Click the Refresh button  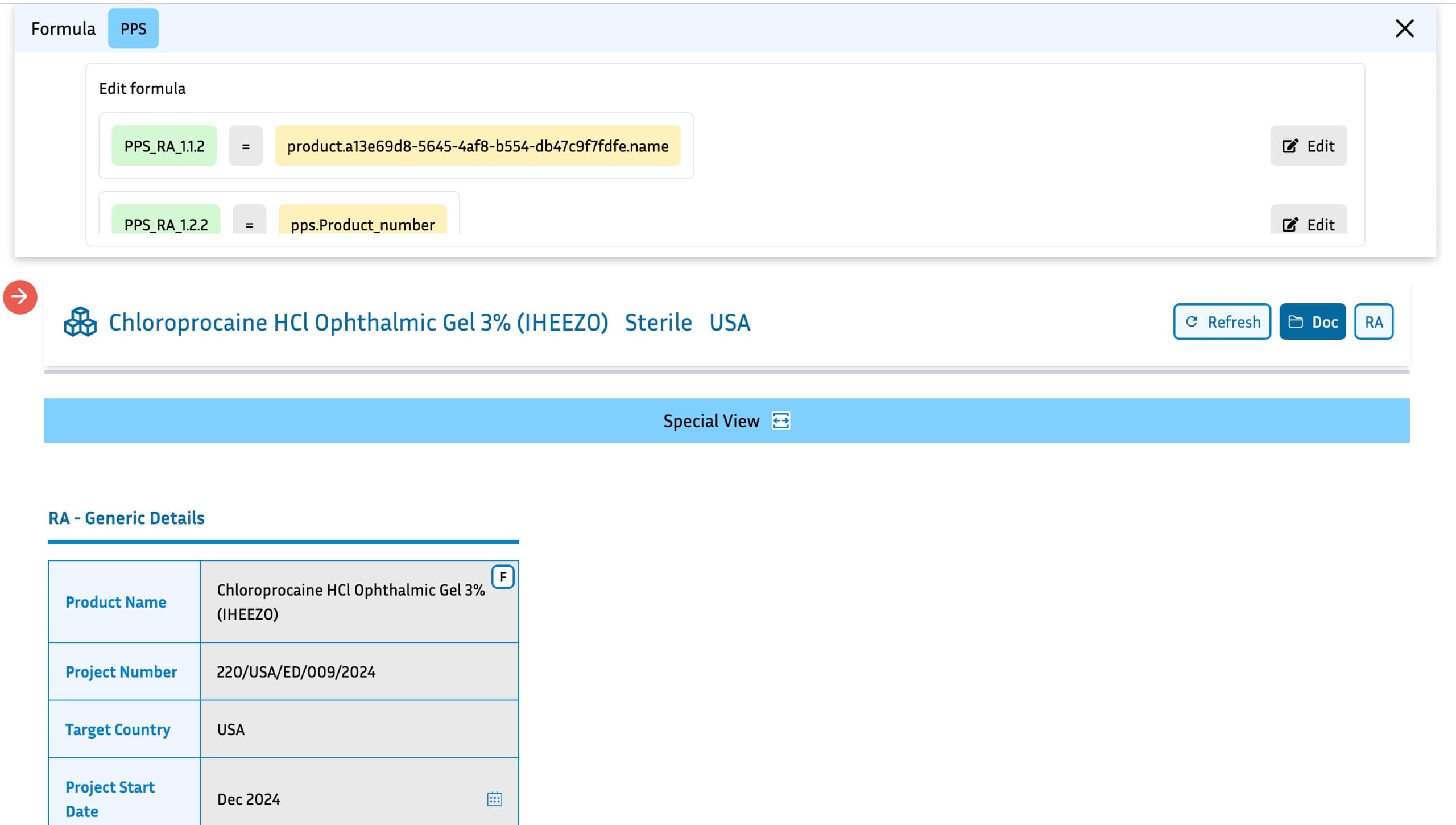tap(1222, 322)
